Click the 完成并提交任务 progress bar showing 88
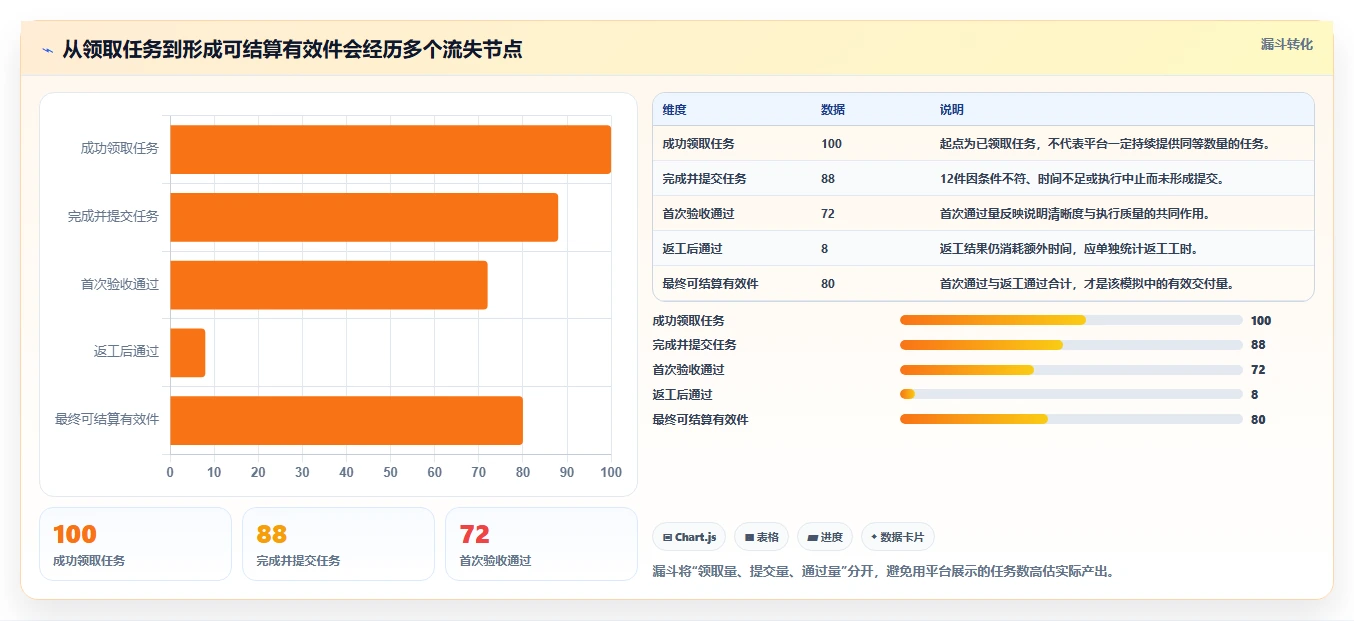 click(x=1071, y=345)
